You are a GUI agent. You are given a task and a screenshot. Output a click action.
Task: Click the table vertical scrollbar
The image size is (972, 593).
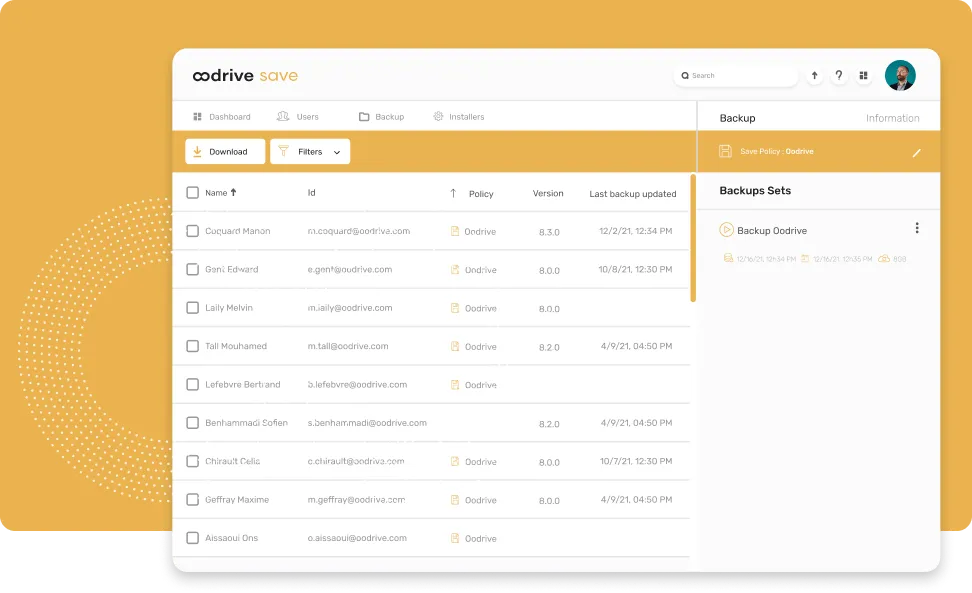[x=693, y=238]
